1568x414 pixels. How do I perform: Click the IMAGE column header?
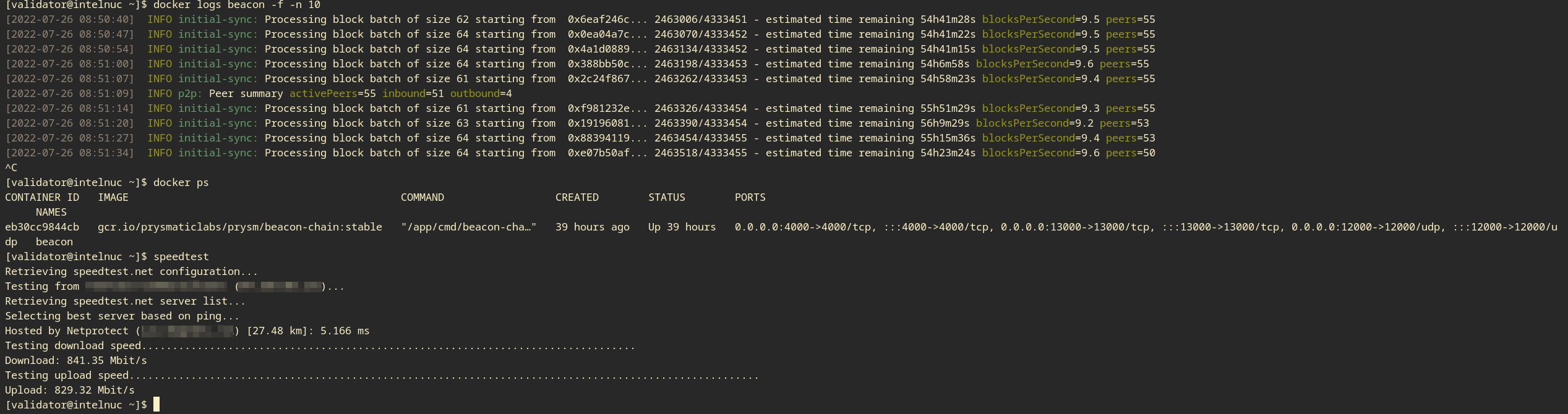click(x=113, y=198)
